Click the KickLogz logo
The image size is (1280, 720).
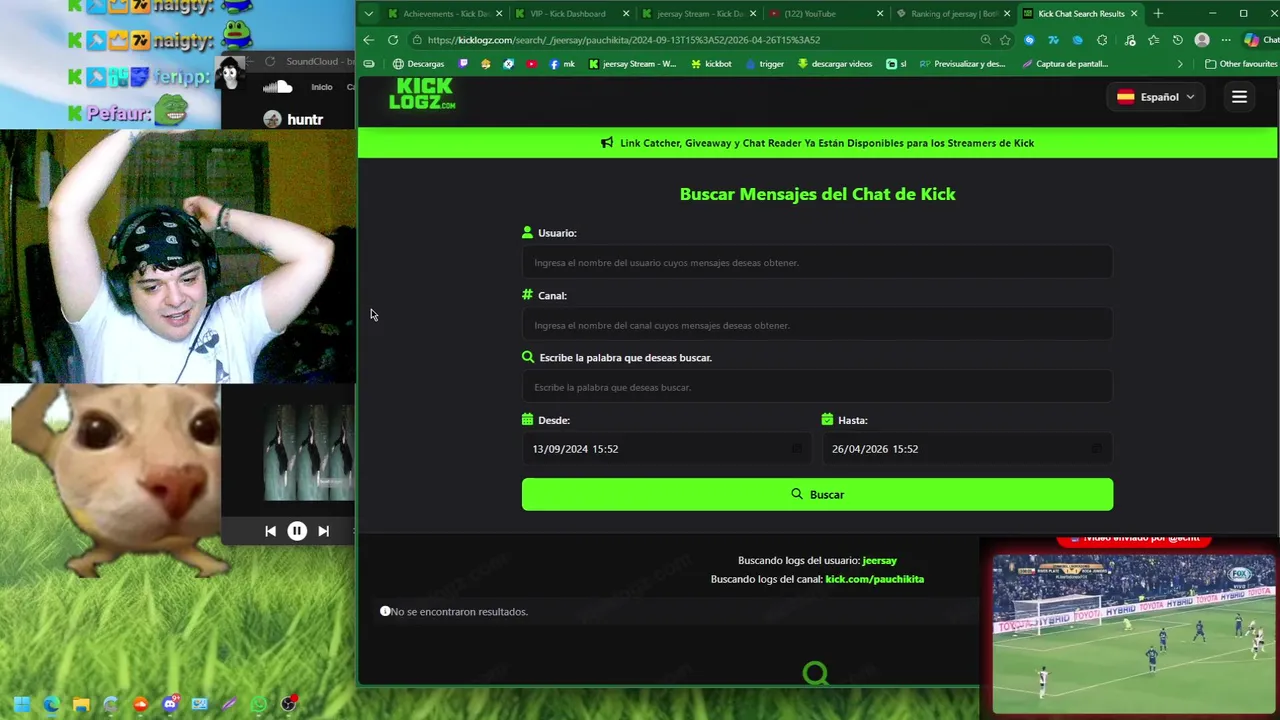point(422,94)
